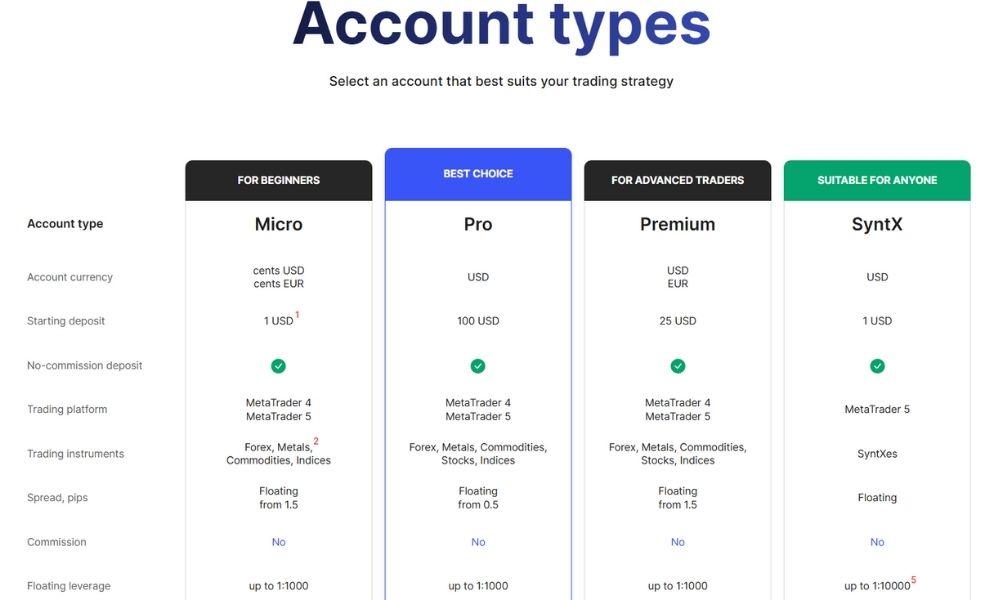The image size is (1000, 600).
Task: Select the FOR BEGINNERS header tab
Action: tap(278, 180)
